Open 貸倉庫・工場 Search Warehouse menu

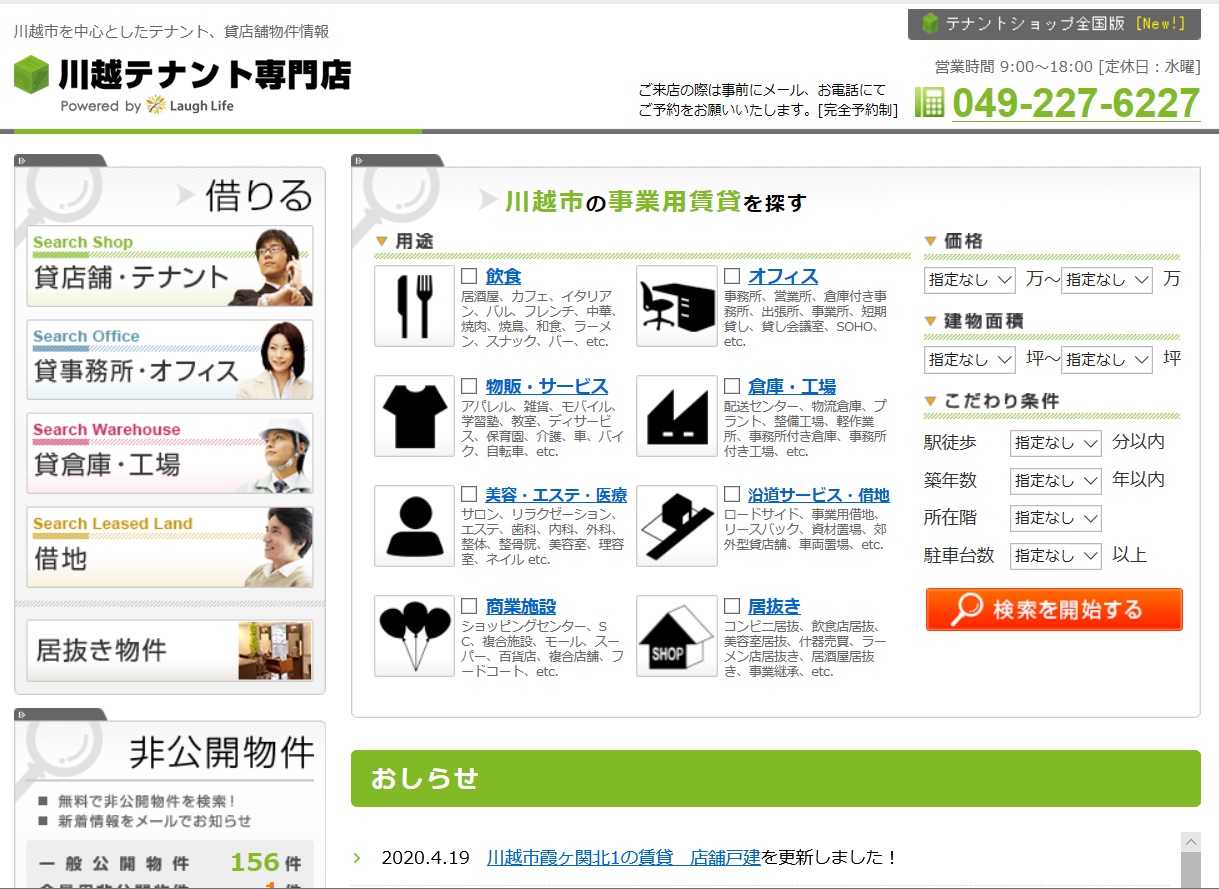point(170,454)
